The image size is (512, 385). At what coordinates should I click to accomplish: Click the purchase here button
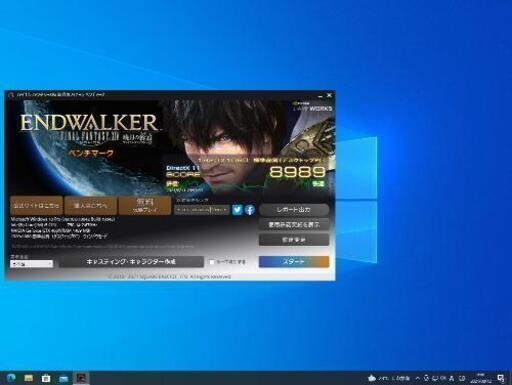(91, 205)
